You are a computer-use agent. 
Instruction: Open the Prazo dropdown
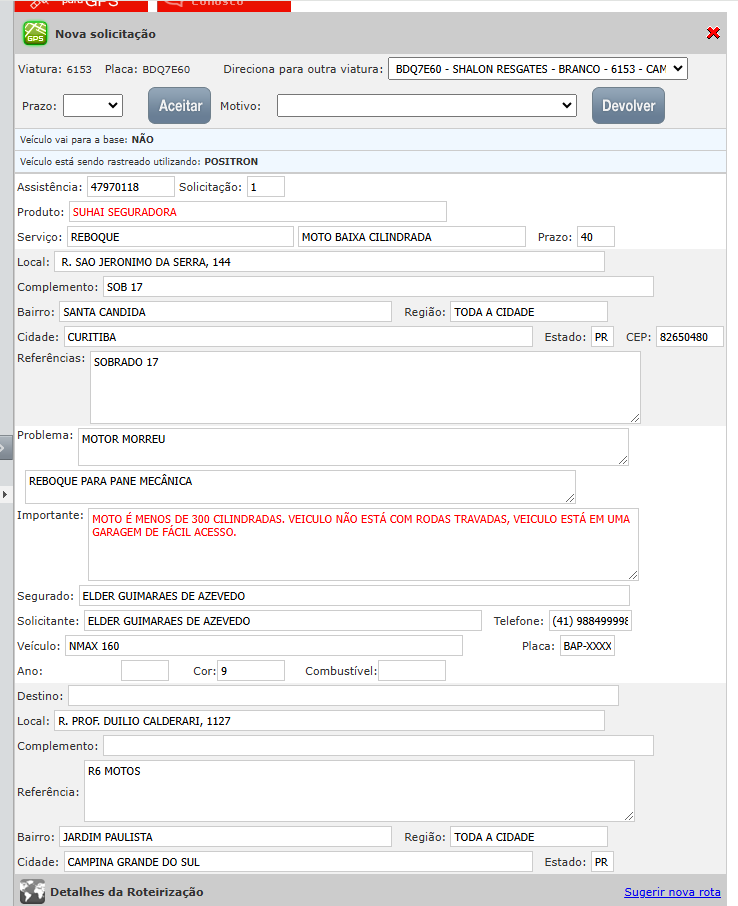92,105
